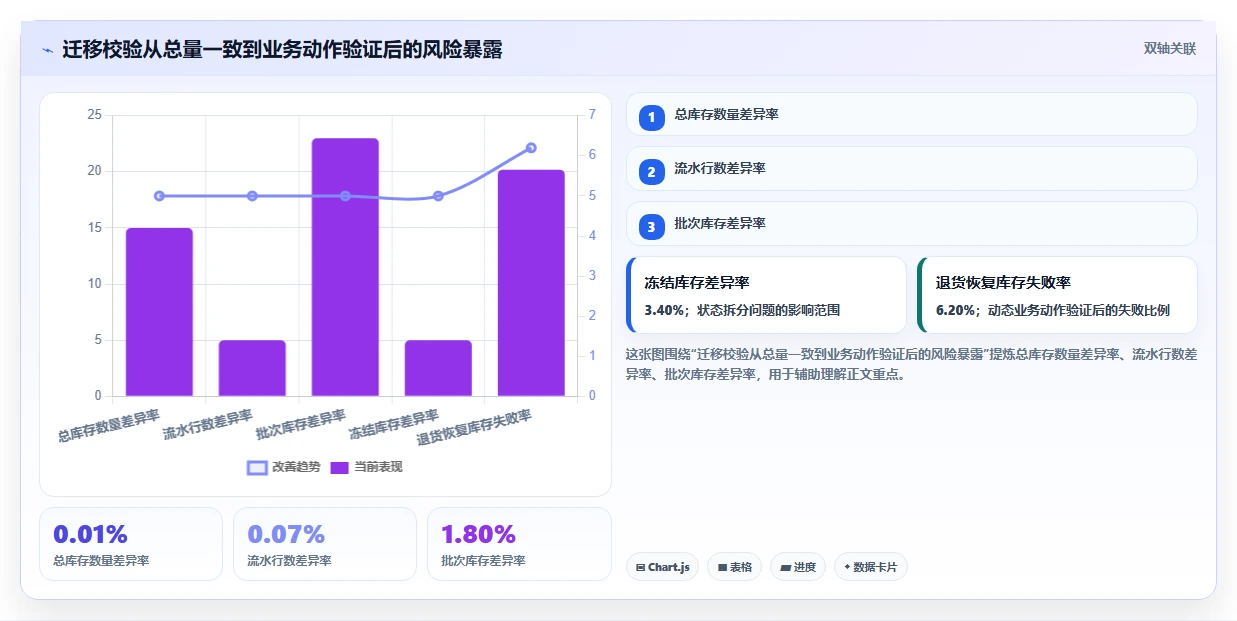This screenshot has height=621, width=1237.
Task: Toggle the 当前表现 legend entry
Action: pos(367,467)
